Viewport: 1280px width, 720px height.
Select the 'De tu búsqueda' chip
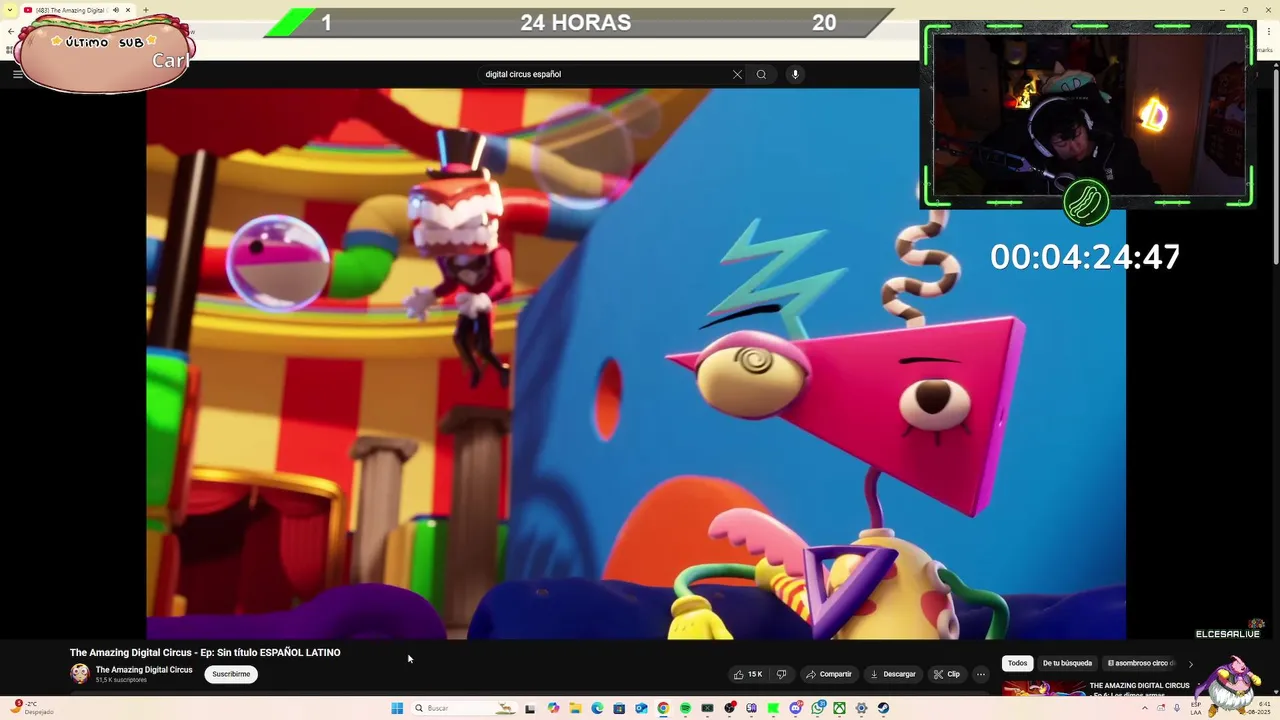(x=1067, y=663)
